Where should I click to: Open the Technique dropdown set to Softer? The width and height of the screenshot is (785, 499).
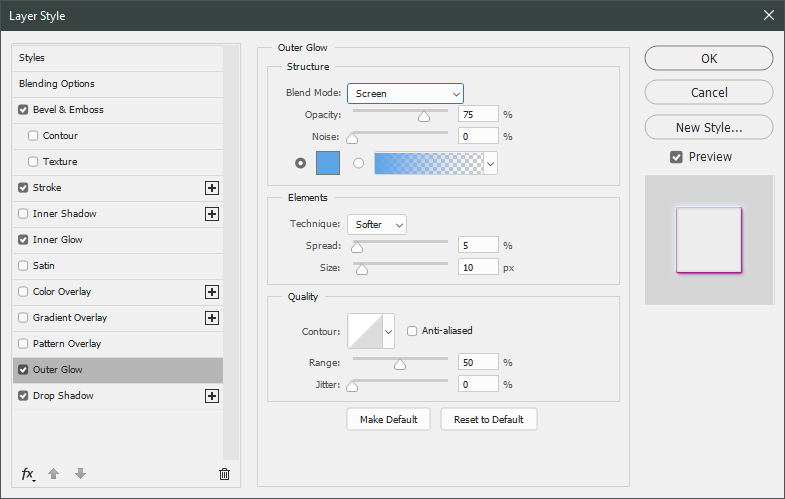(x=376, y=225)
